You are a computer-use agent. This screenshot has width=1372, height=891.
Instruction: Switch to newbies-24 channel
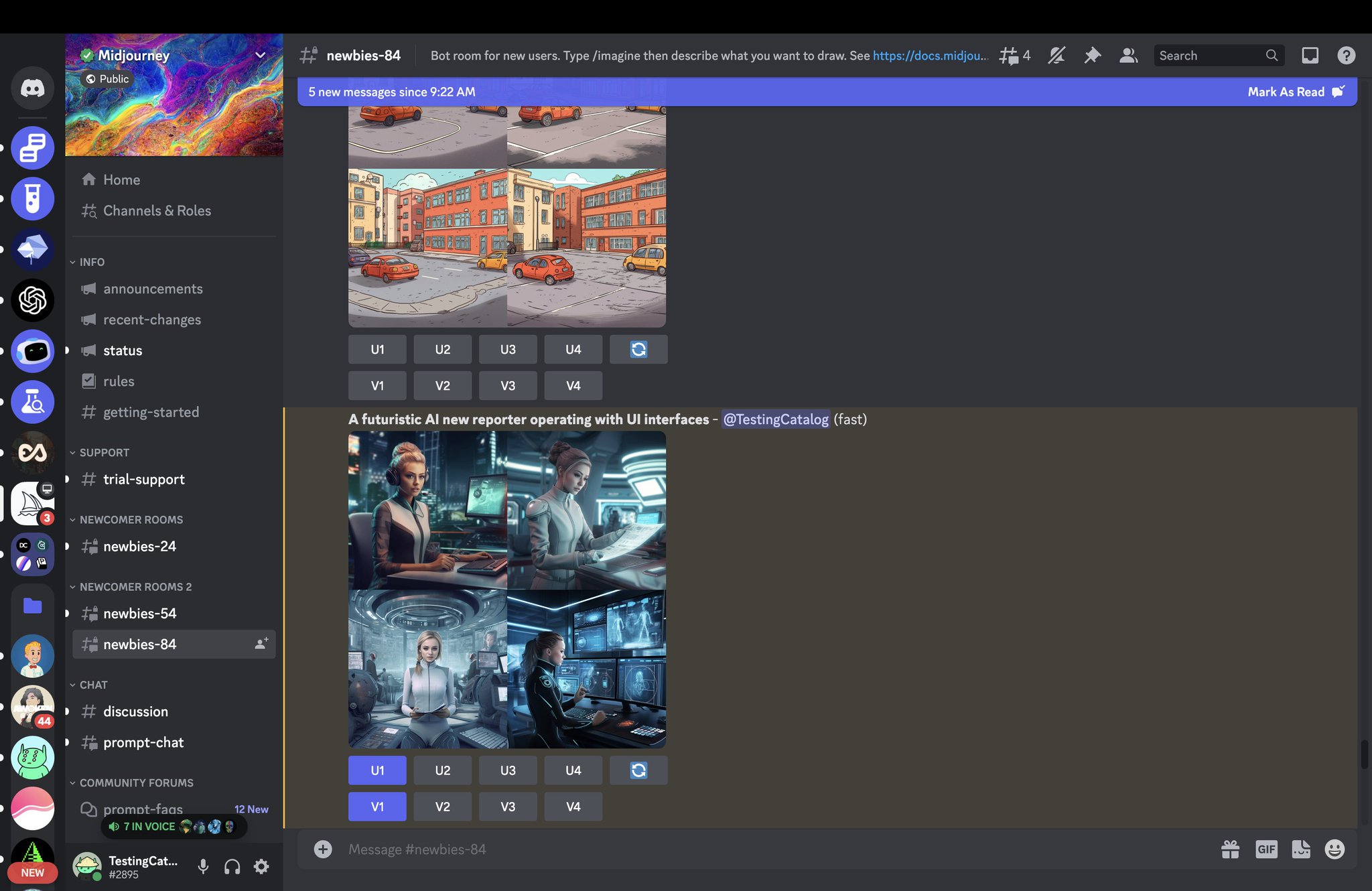(x=174, y=546)
